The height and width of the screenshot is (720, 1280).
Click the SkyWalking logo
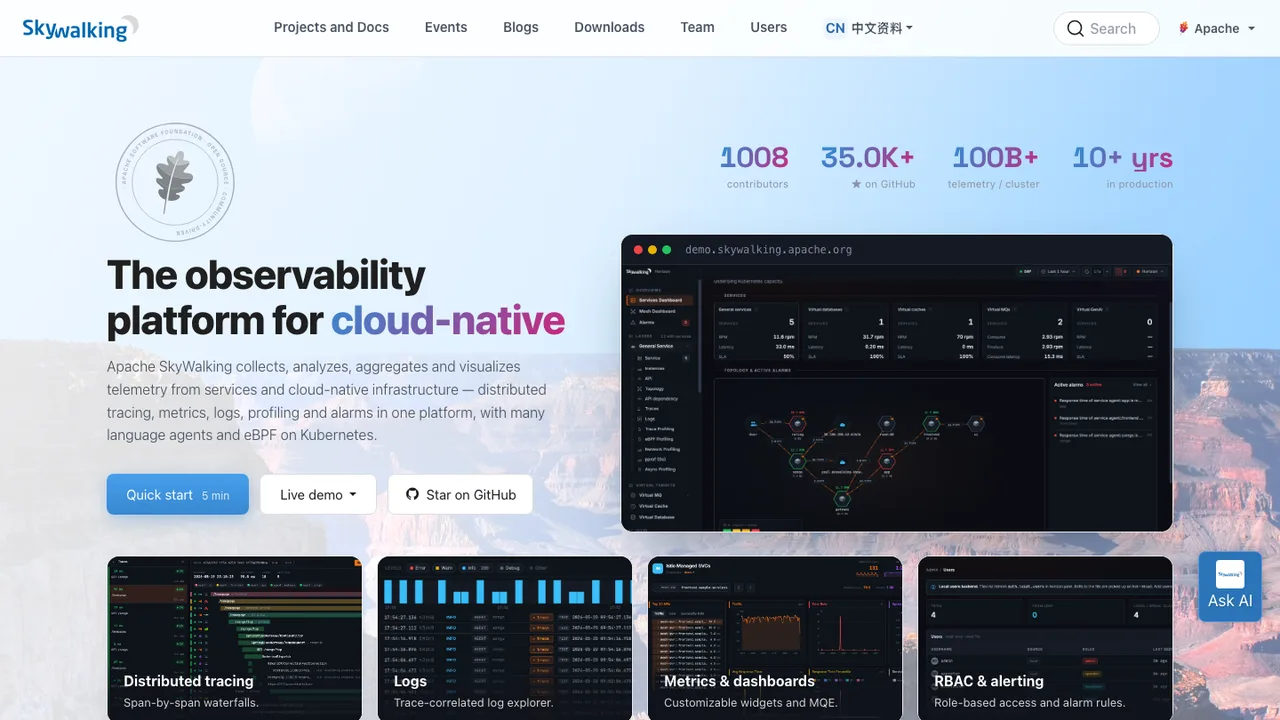click(x=80, y=28)
